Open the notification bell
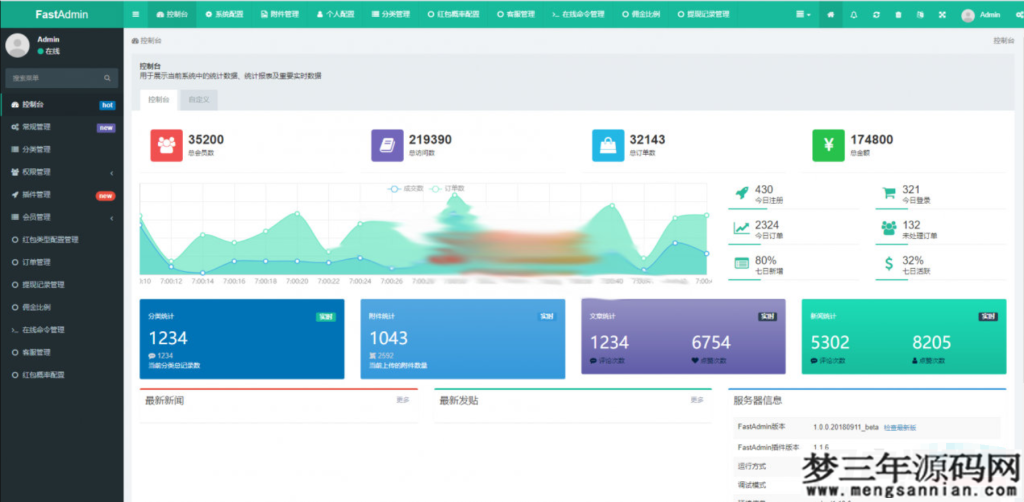1024x502 pixels. 853,15
